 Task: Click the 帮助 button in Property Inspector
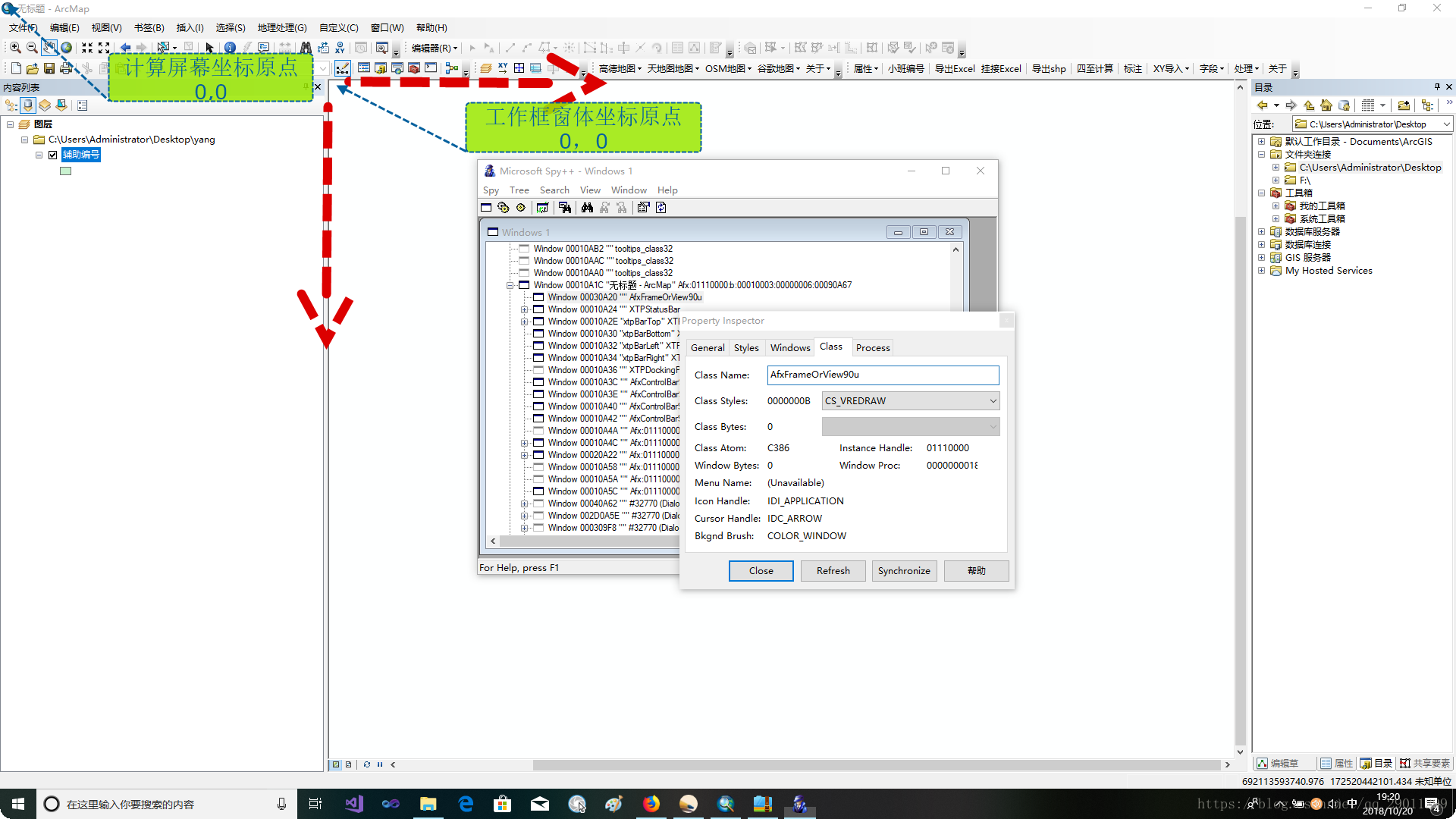[977, 571]
